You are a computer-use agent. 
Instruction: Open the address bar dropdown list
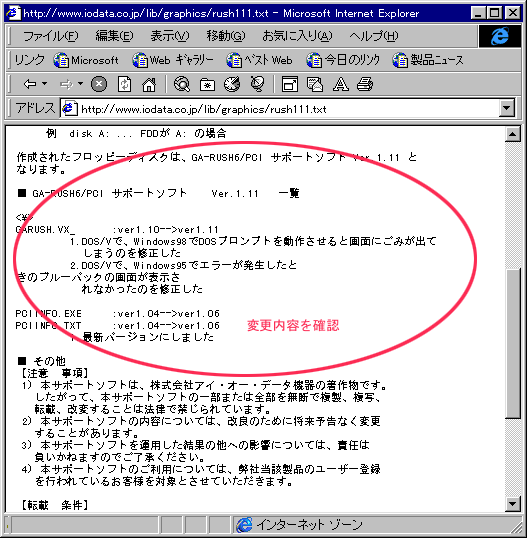pos(507,108)
